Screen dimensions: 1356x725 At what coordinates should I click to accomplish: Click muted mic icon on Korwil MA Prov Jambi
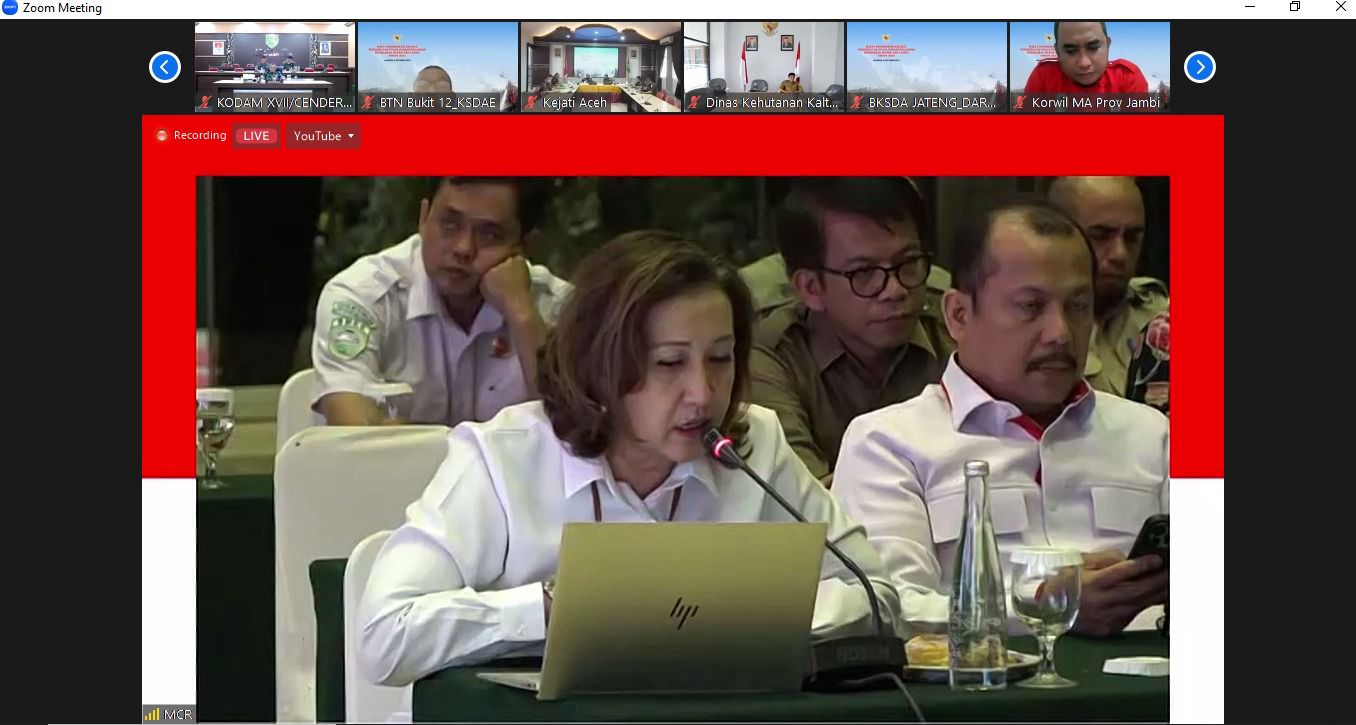1021,102
